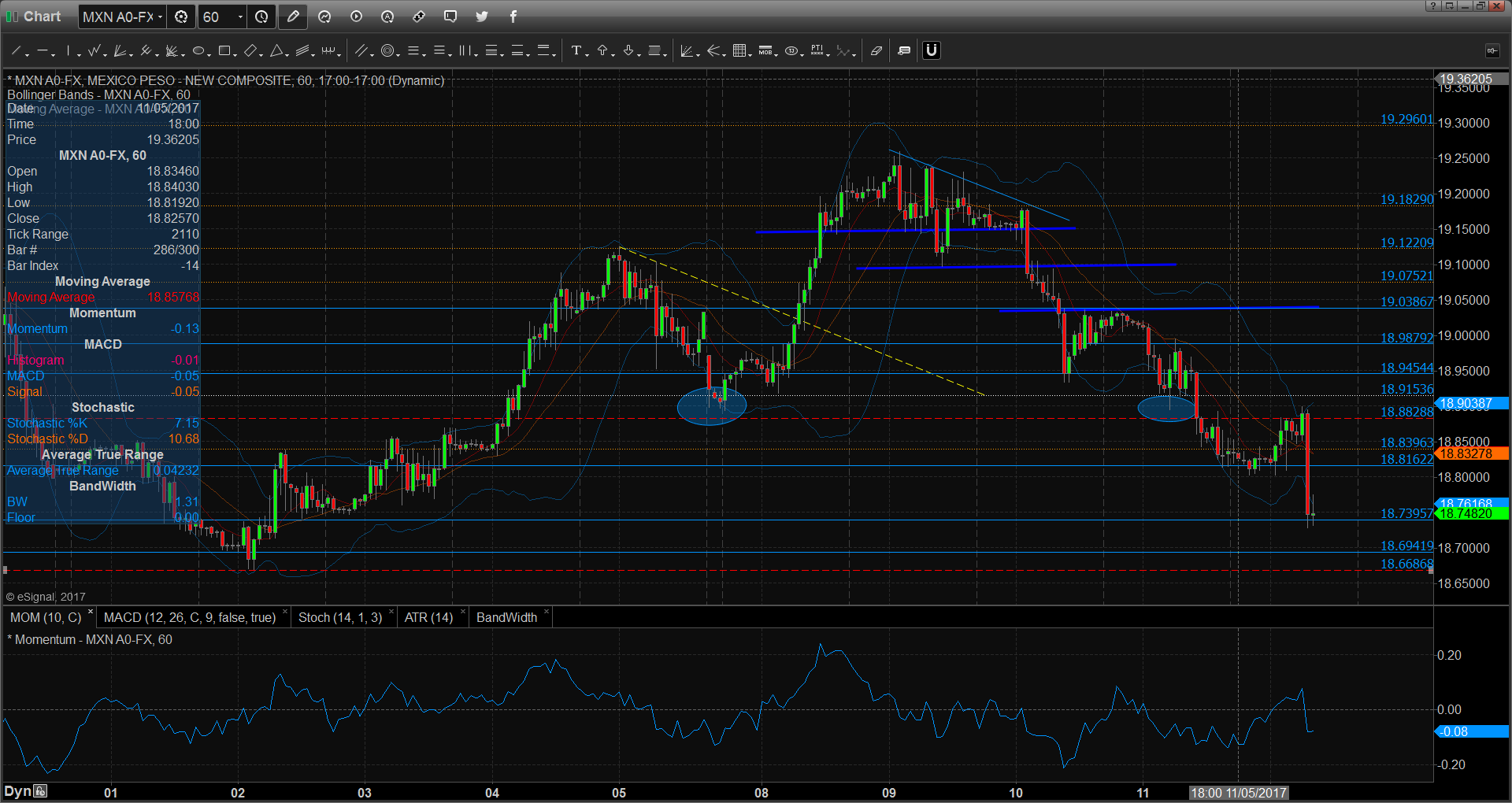
Task: Open the alerts icon in top toolbar
Action: point(387,17)
